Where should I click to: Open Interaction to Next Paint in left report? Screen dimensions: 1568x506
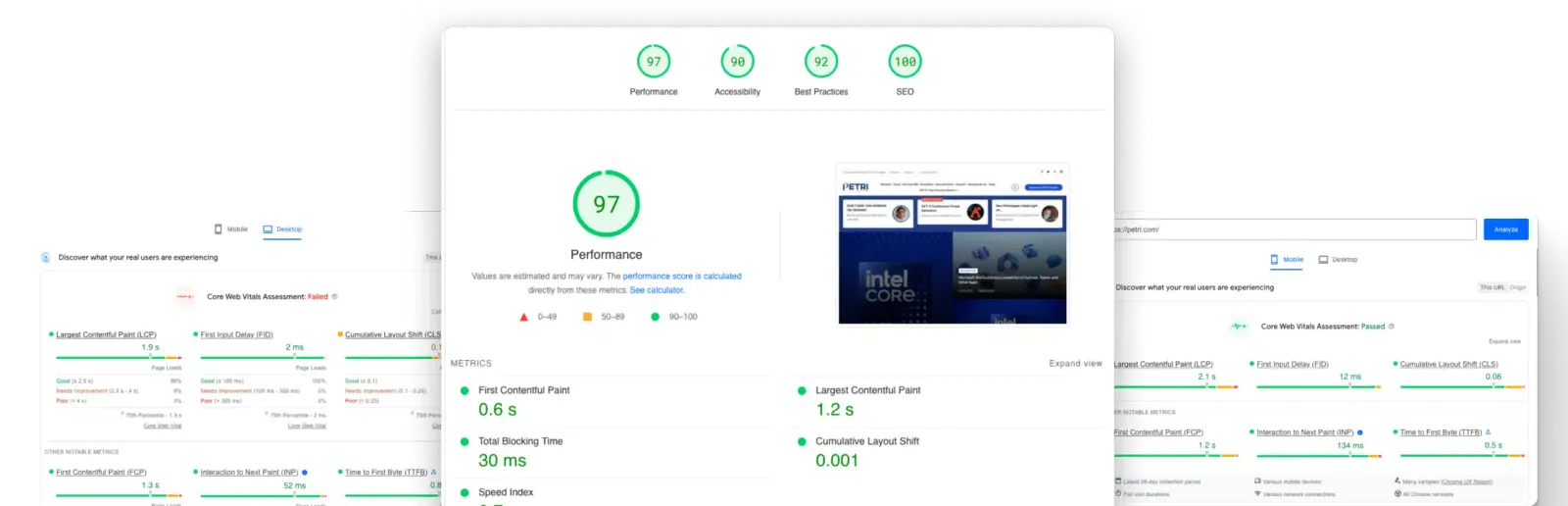[249, 473]
